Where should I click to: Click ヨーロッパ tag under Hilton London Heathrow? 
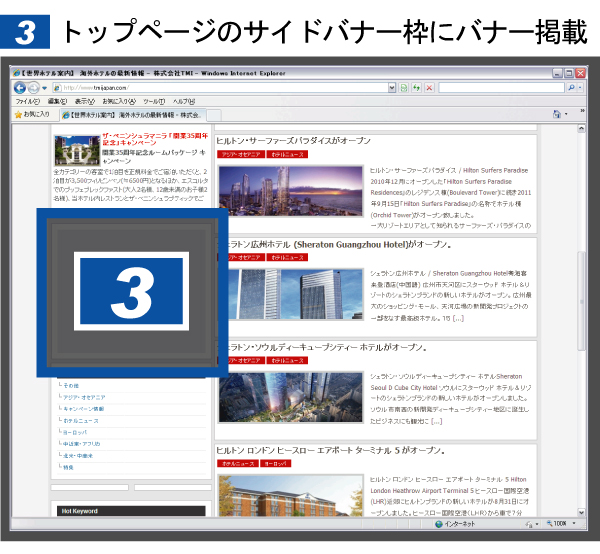coord(276,463)
